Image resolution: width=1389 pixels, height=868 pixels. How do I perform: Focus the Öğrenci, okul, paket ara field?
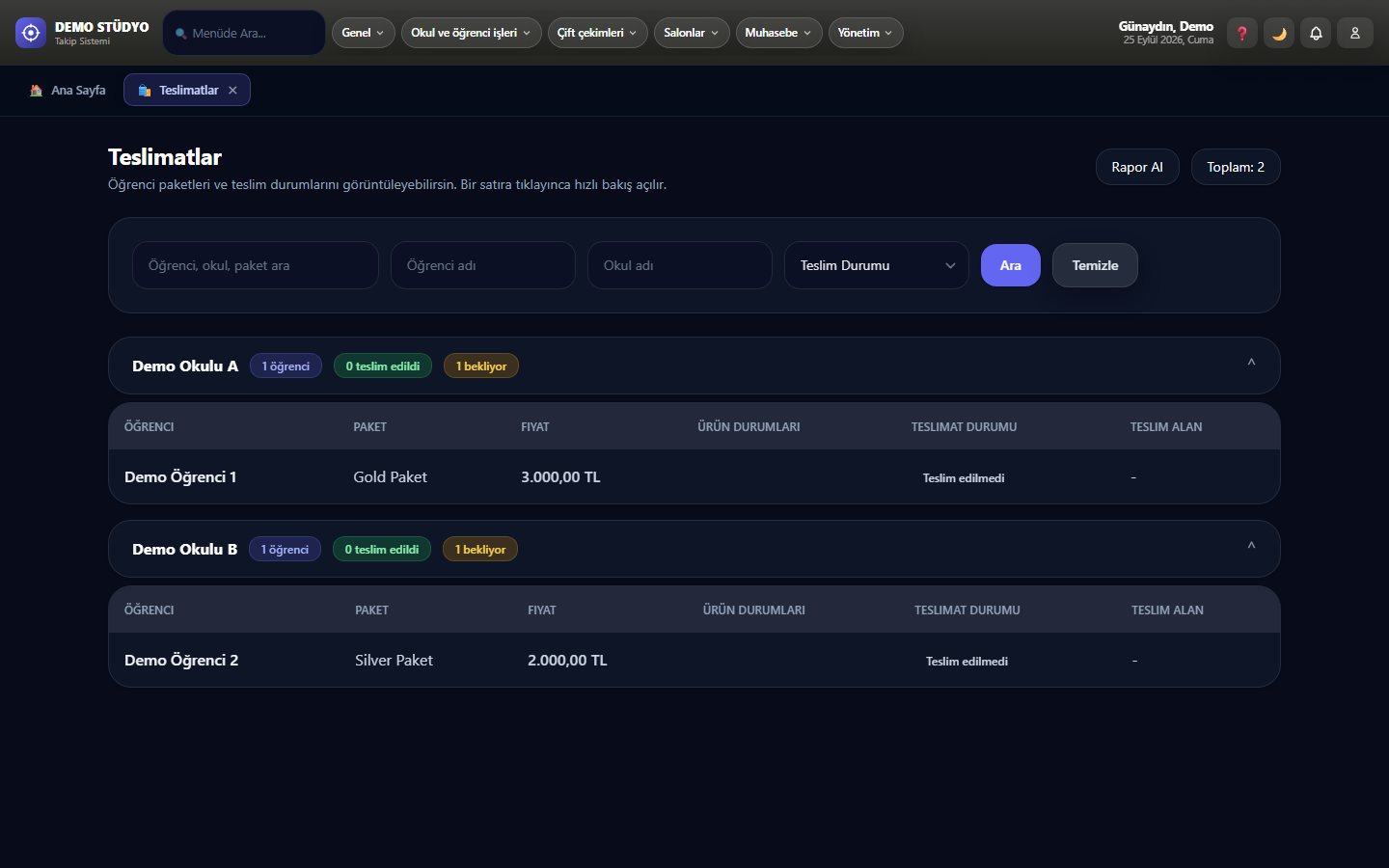click(256, 265)
